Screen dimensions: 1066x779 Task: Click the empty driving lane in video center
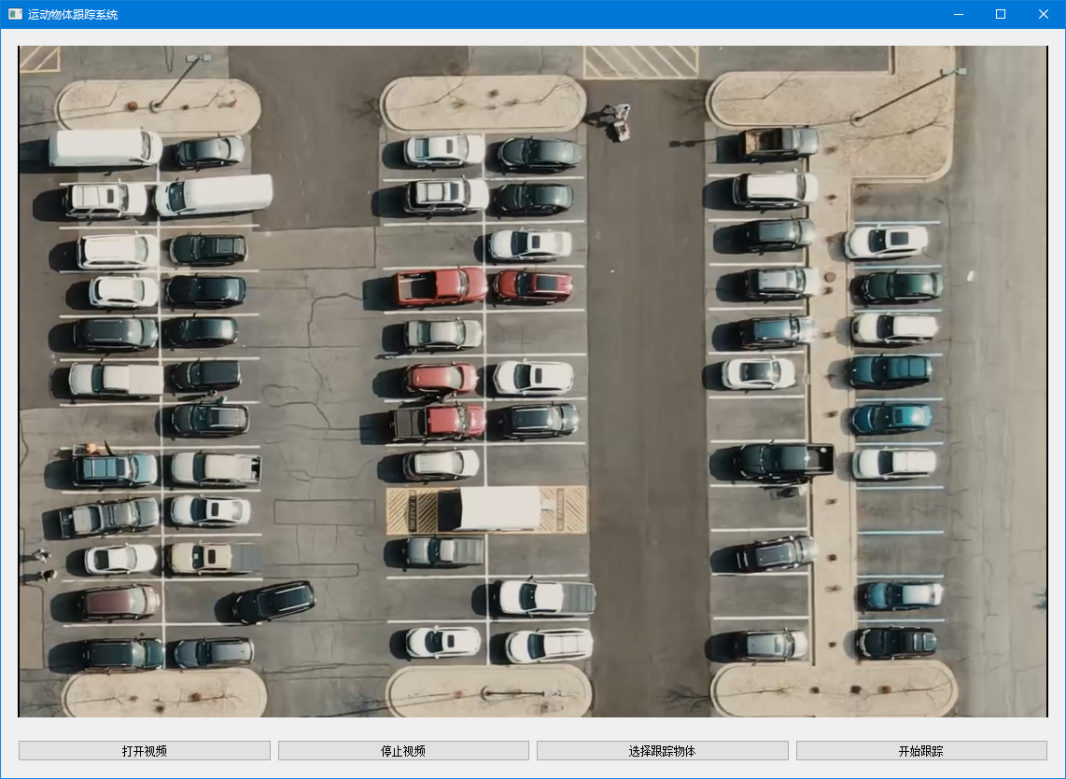pos(648,400)
